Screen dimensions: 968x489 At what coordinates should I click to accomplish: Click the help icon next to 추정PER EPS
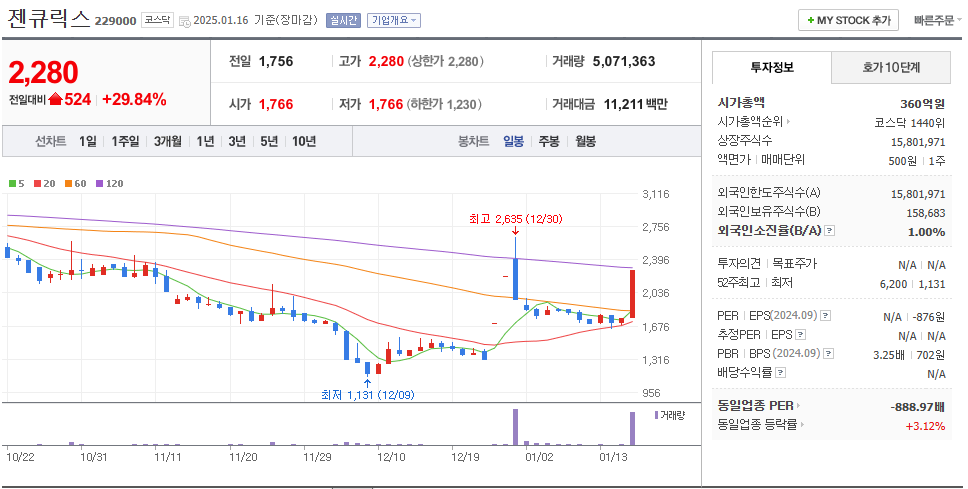click(801, 335)
